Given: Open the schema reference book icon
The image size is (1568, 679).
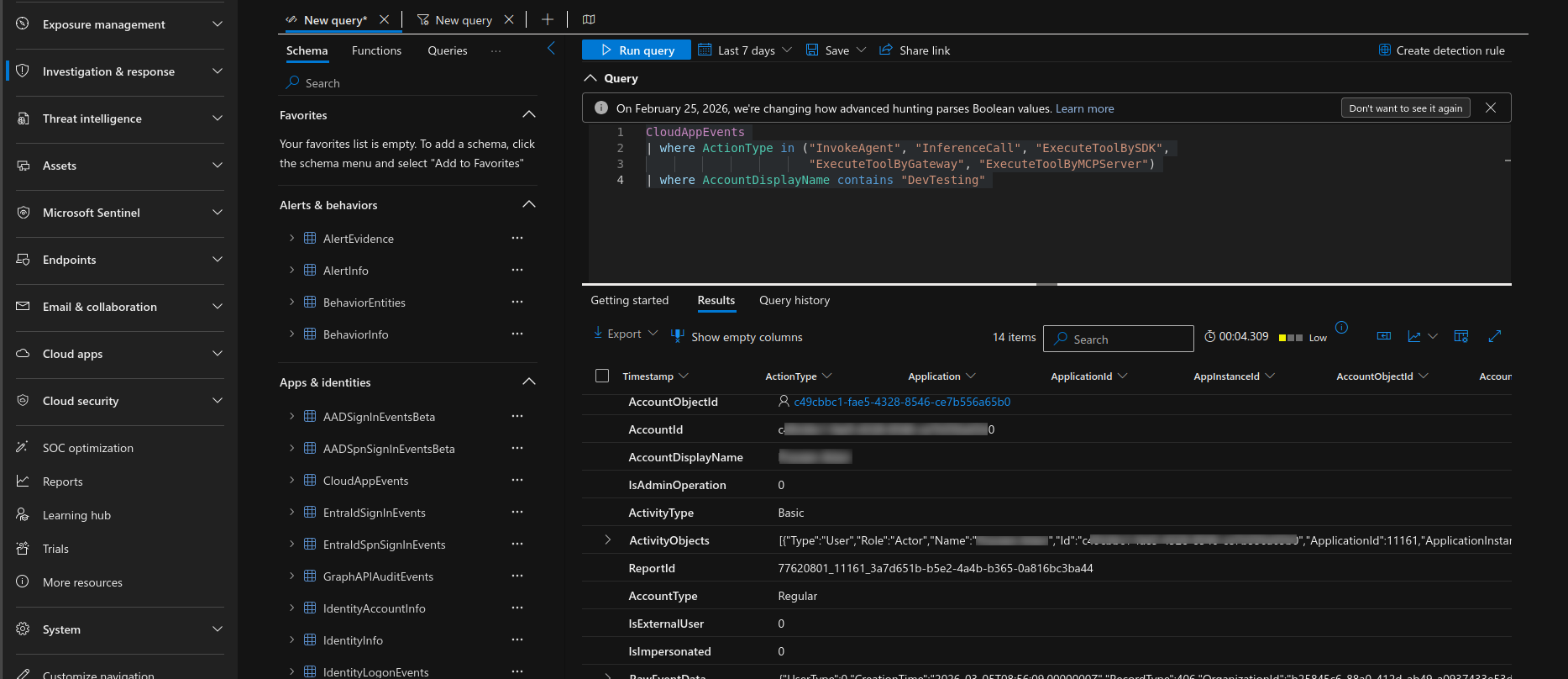Looking at the screenshot, I should coord(589,19).
